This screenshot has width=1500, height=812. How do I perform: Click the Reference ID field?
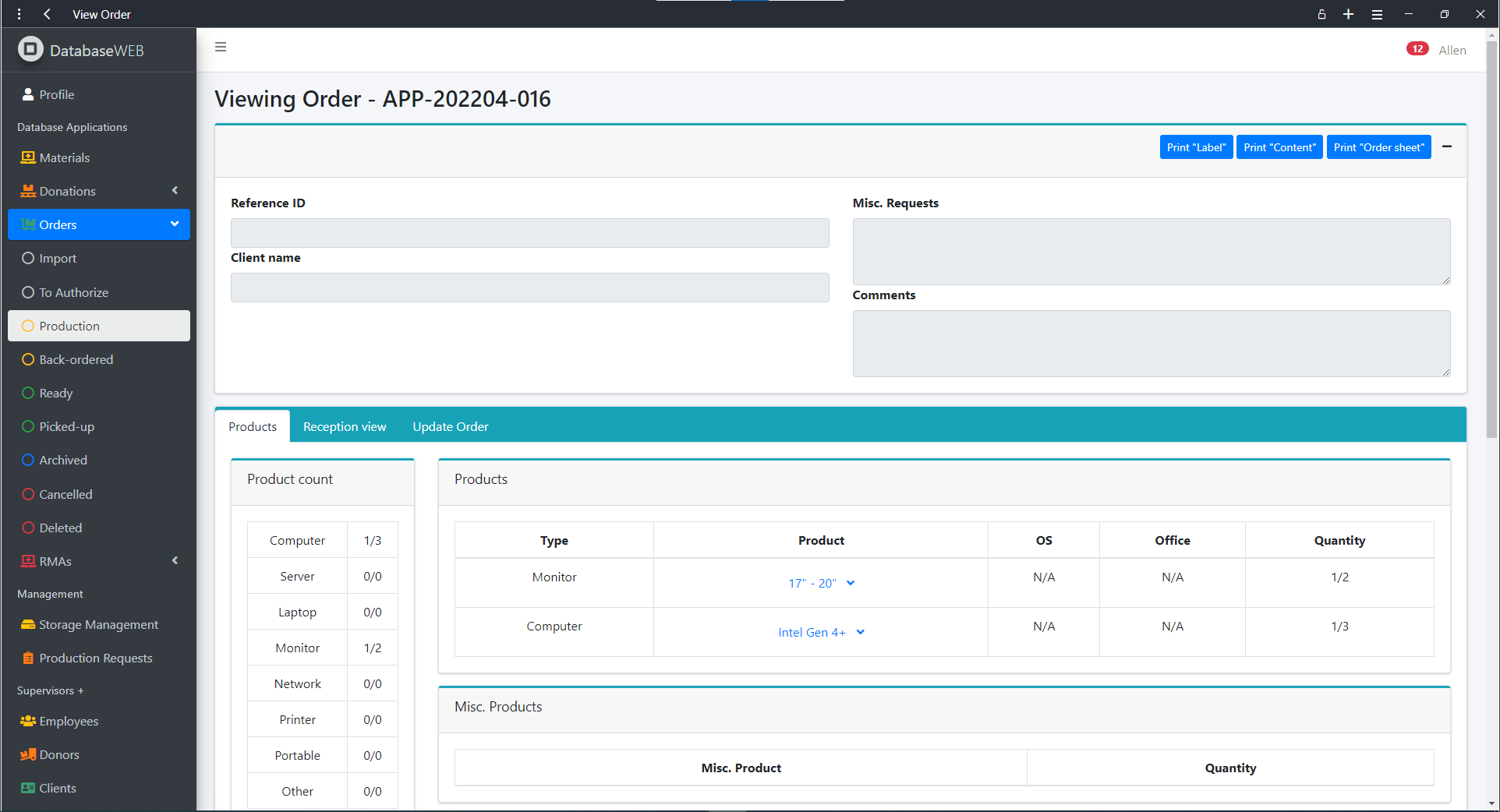click(x=530, y=233)
